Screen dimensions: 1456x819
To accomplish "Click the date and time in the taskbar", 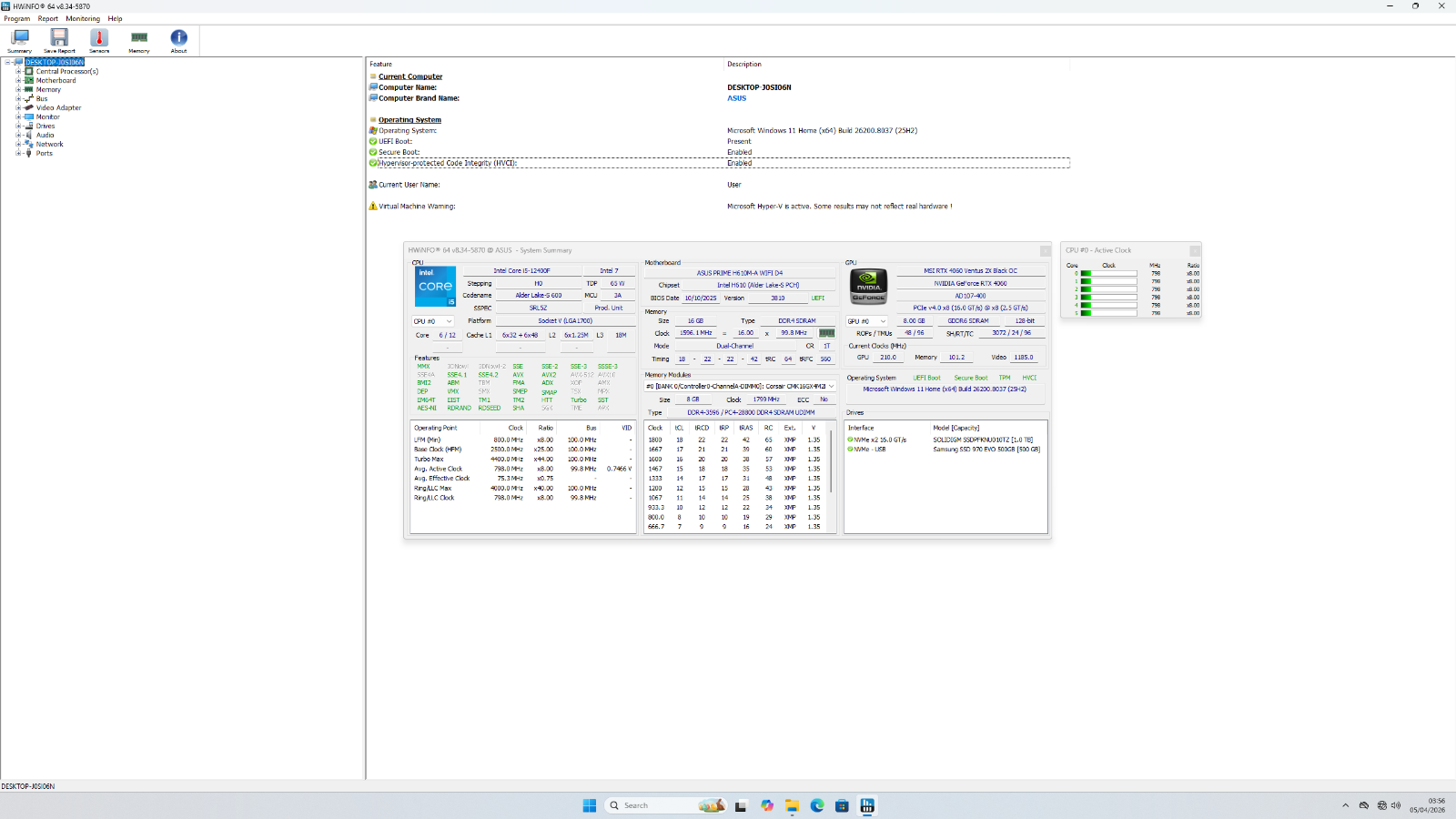I will (1428, 805).
